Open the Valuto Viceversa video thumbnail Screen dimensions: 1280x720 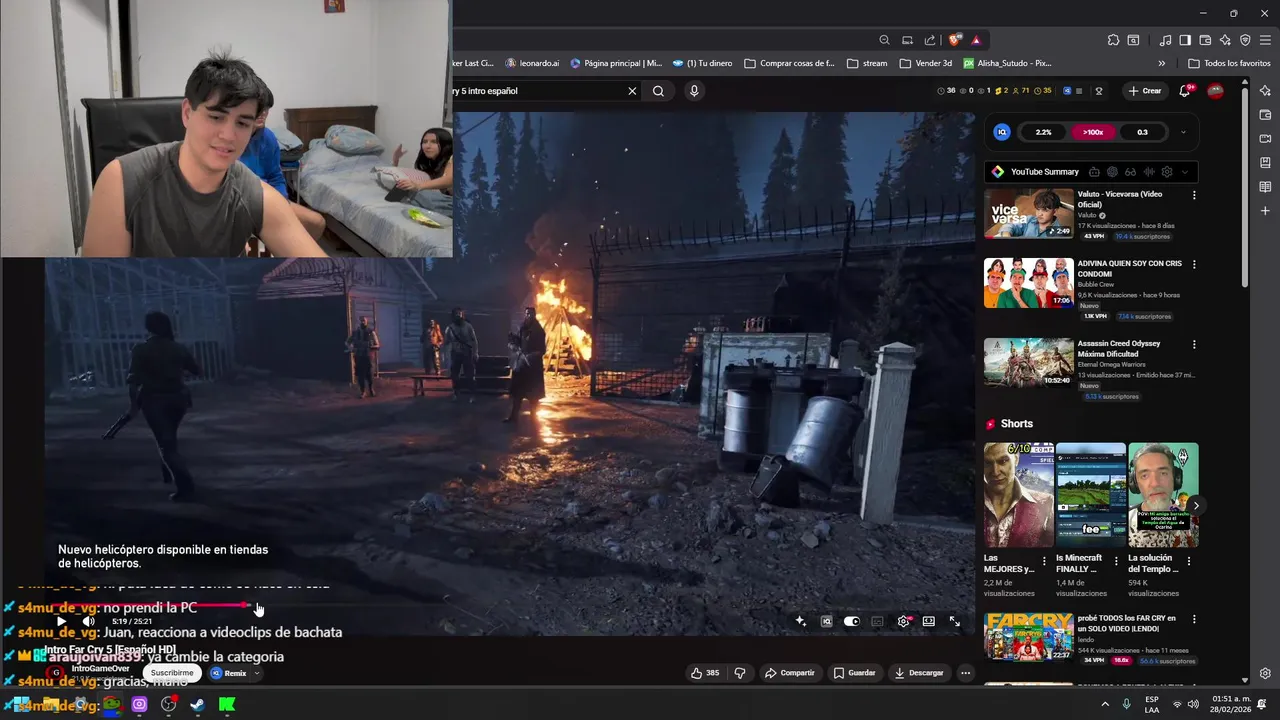coord(1029,214)
